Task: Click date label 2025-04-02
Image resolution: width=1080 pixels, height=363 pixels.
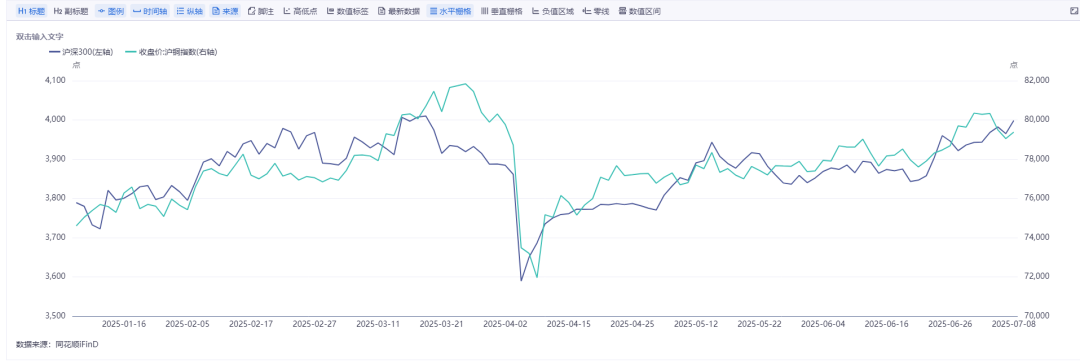Action: pyautogui.click(x=506, y=323)
